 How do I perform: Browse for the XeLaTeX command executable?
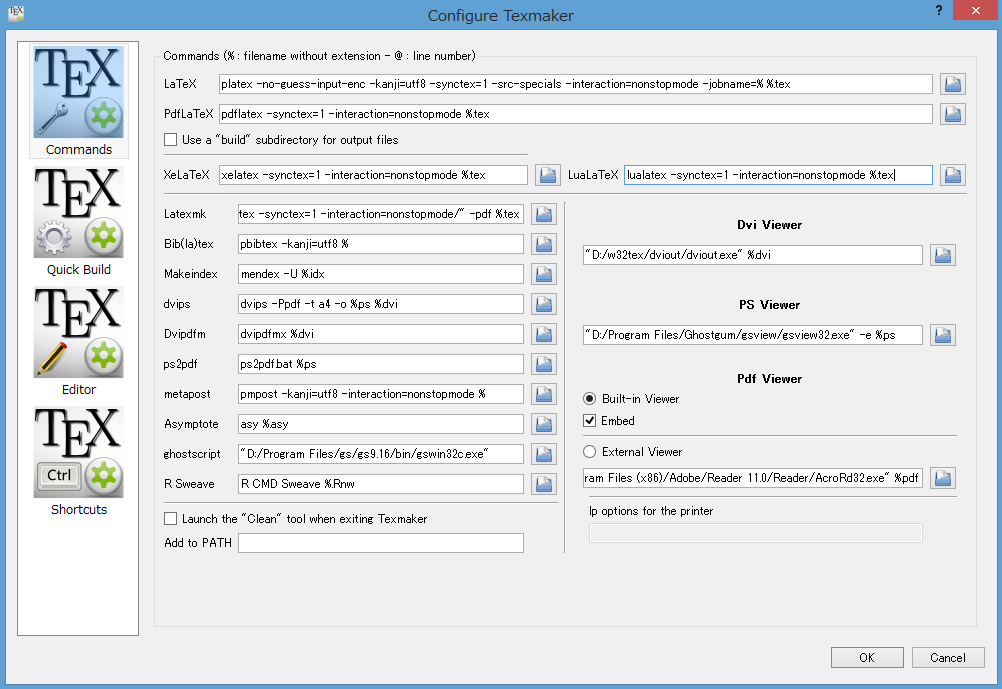pos(548,175)
